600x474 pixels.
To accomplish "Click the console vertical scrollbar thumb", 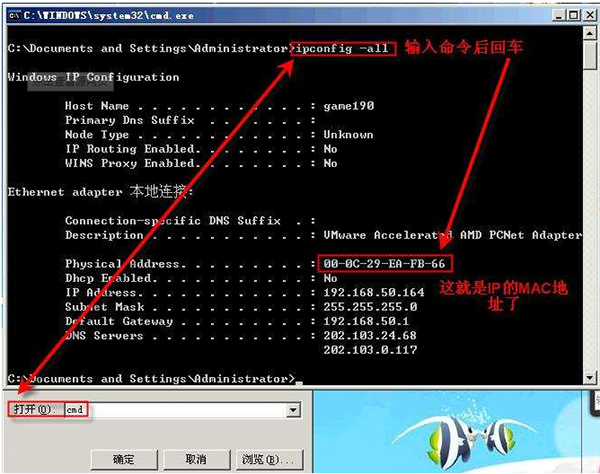I will (x=590, y=55).
